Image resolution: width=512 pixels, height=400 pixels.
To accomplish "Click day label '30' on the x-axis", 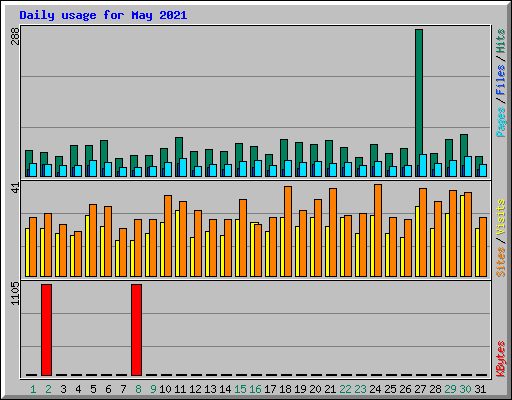I will pos(465,389).
